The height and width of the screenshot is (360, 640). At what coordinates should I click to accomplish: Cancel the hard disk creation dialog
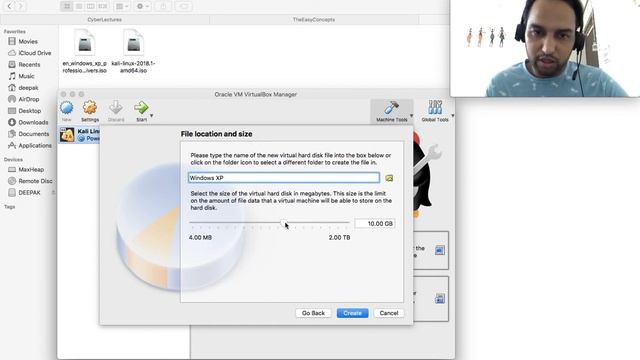[x=389, y=313]
